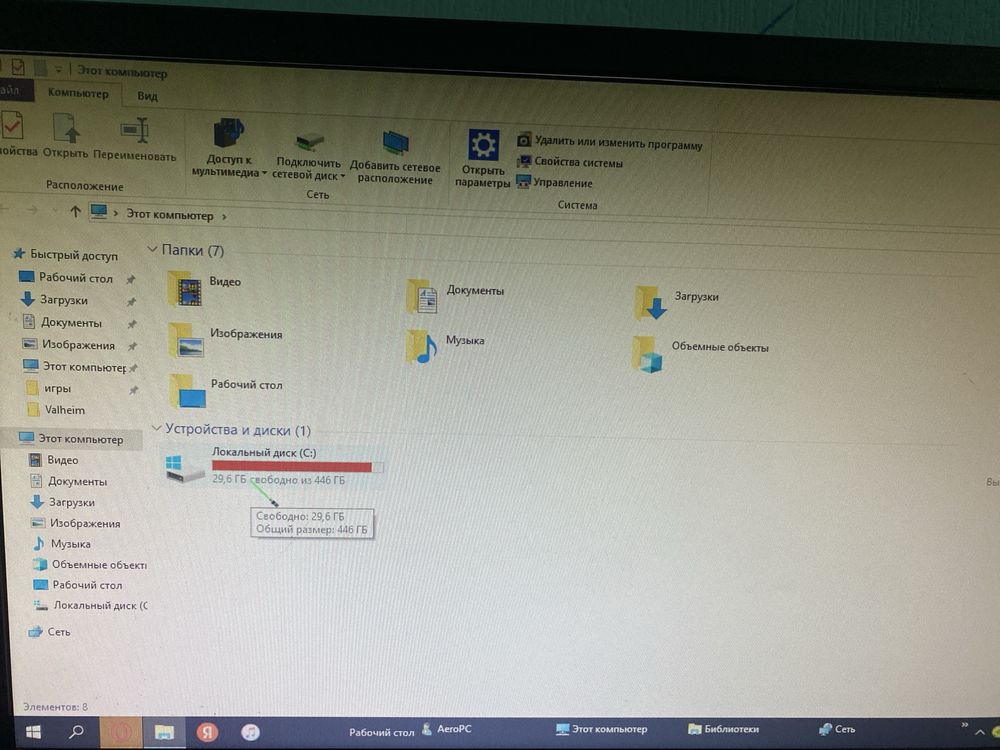Image resolution: width=1000 pixels, height=750 pixels.
Task: Click the Windows Start button
Action: (x=33, y=731)
